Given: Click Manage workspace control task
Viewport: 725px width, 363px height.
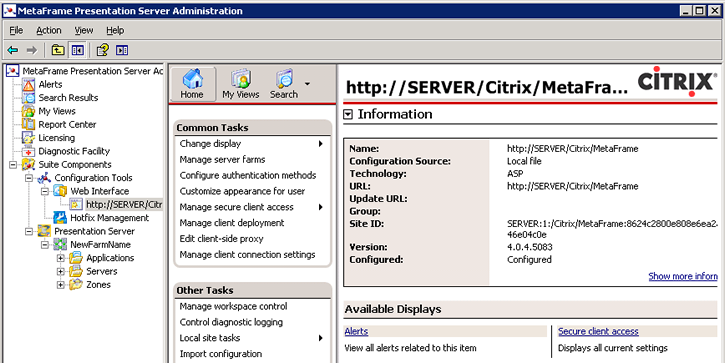Looking at the screenshot, I should tap(233, 307).
